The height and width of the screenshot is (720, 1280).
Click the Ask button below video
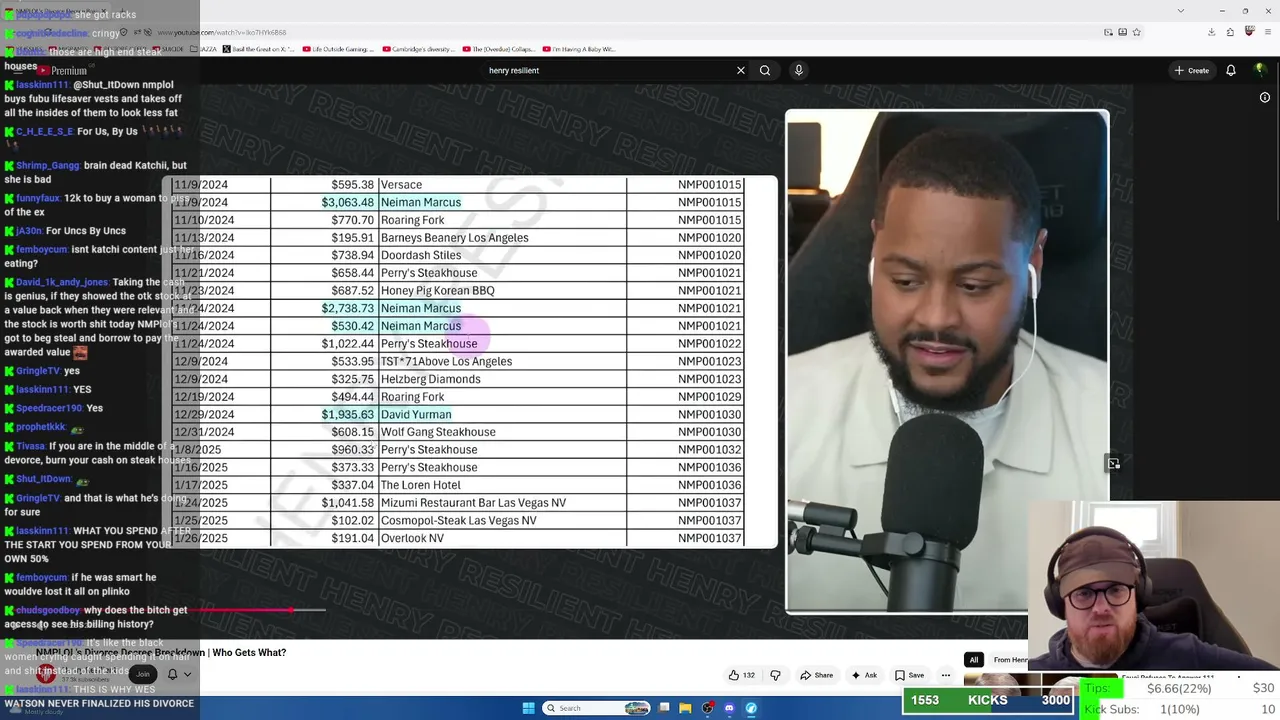[864, 675]
